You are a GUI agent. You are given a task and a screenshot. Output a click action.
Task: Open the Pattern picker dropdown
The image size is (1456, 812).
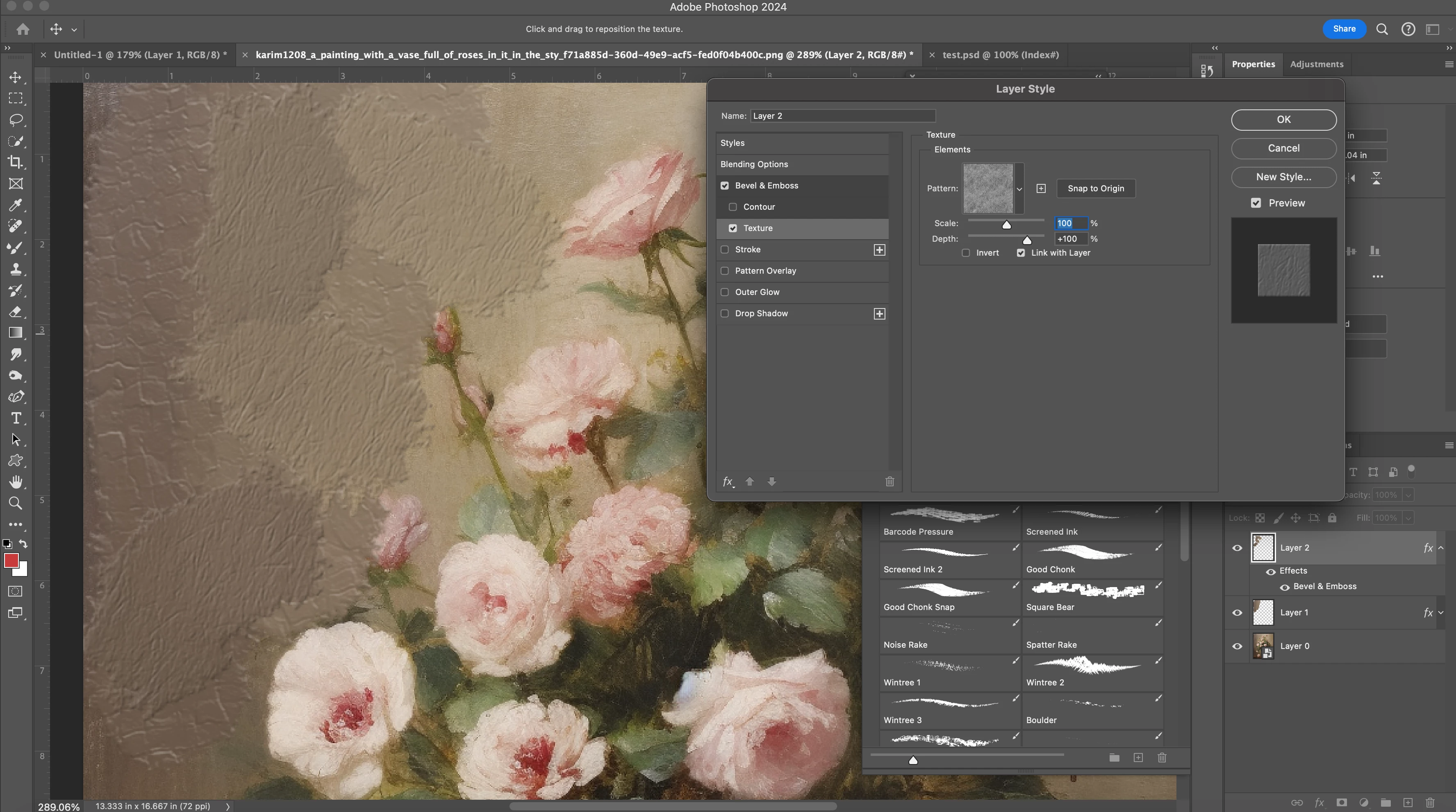pyautogui.click(x=1019, y=189)
